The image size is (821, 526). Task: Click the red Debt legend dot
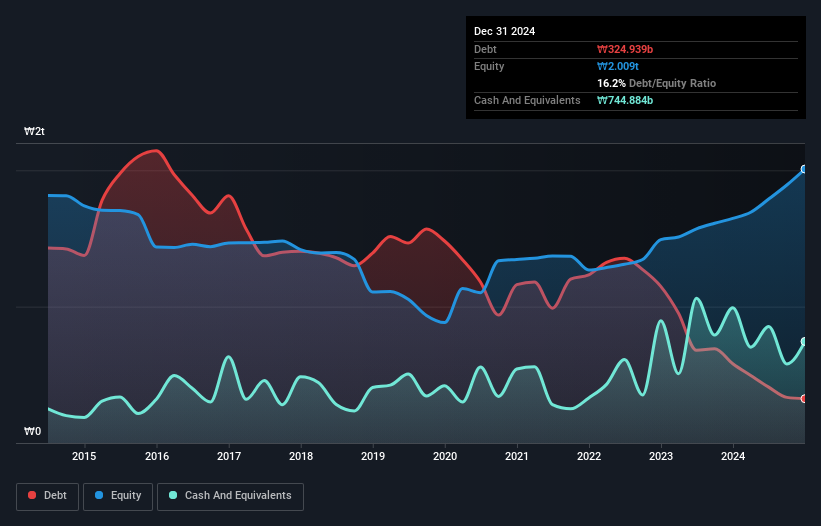pyautogui.click(x=32, y=495)
